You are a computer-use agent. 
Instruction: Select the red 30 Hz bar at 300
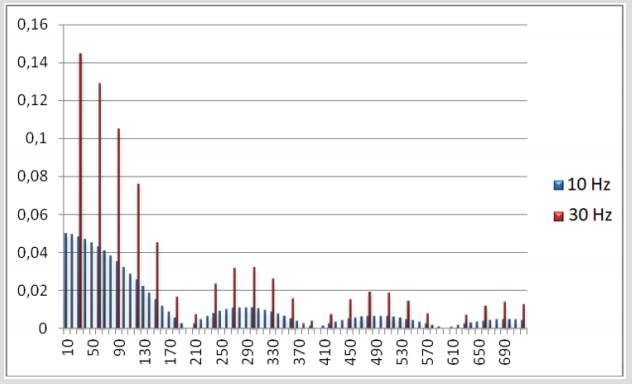[x=254, y=298]
